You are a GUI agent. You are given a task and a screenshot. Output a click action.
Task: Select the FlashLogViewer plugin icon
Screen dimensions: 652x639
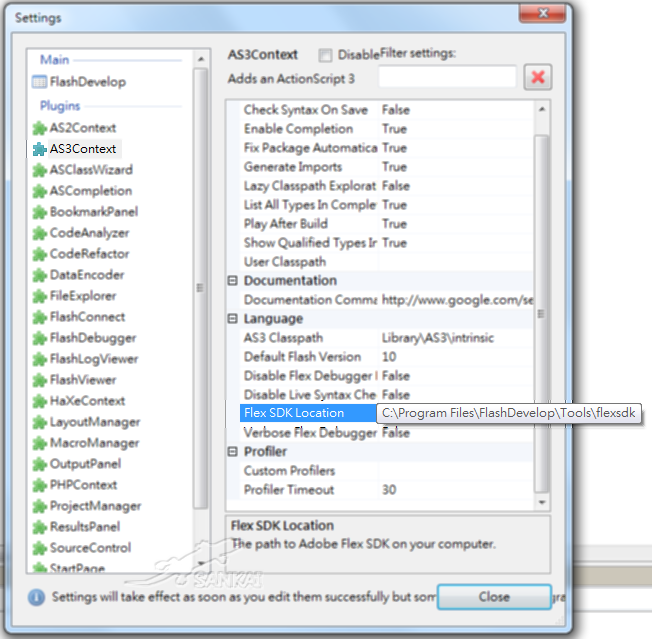click(x=40, y=359)
